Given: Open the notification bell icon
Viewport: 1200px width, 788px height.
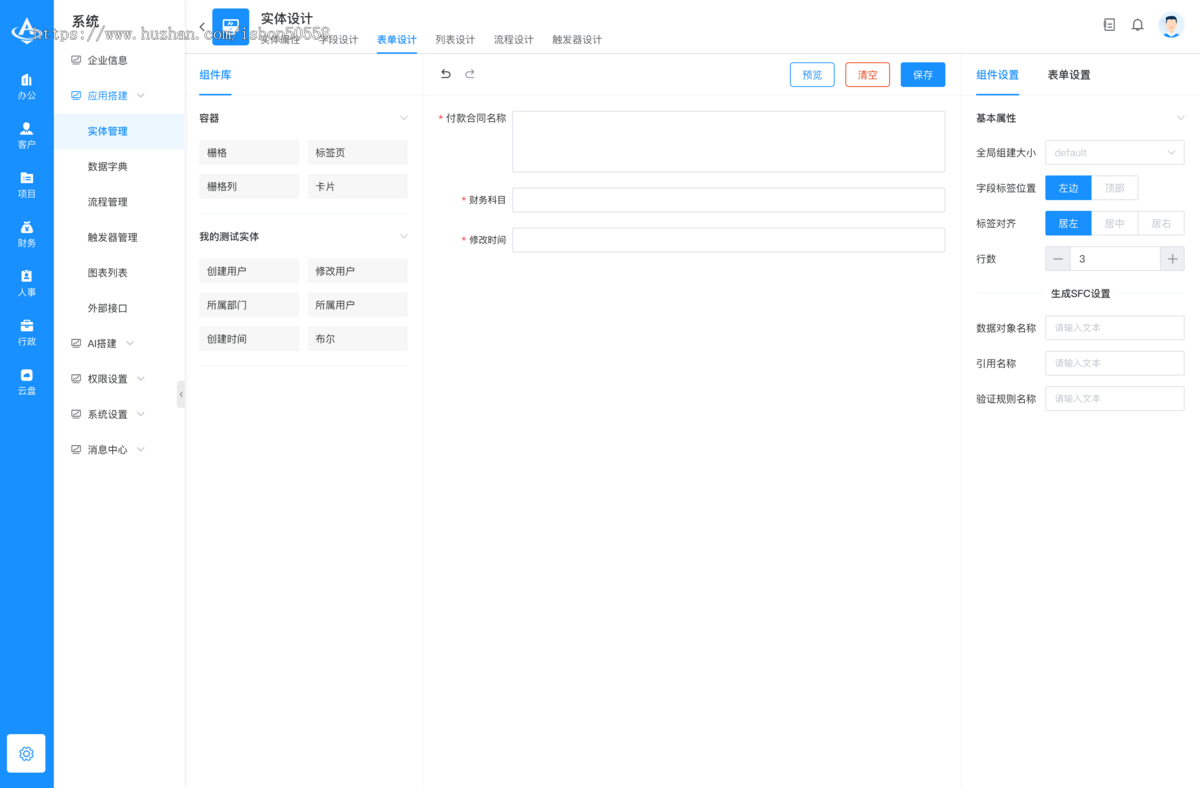Looking at the screenshot, I should (x=1137, y=25).
